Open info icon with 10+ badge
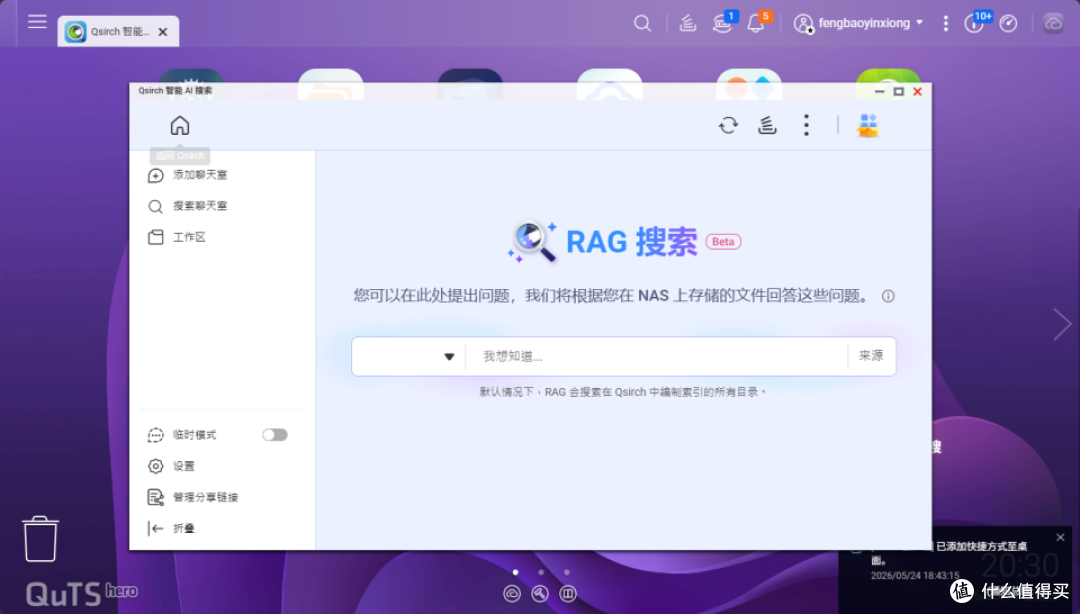This screenshot has height=614, width=1080. 975,23
